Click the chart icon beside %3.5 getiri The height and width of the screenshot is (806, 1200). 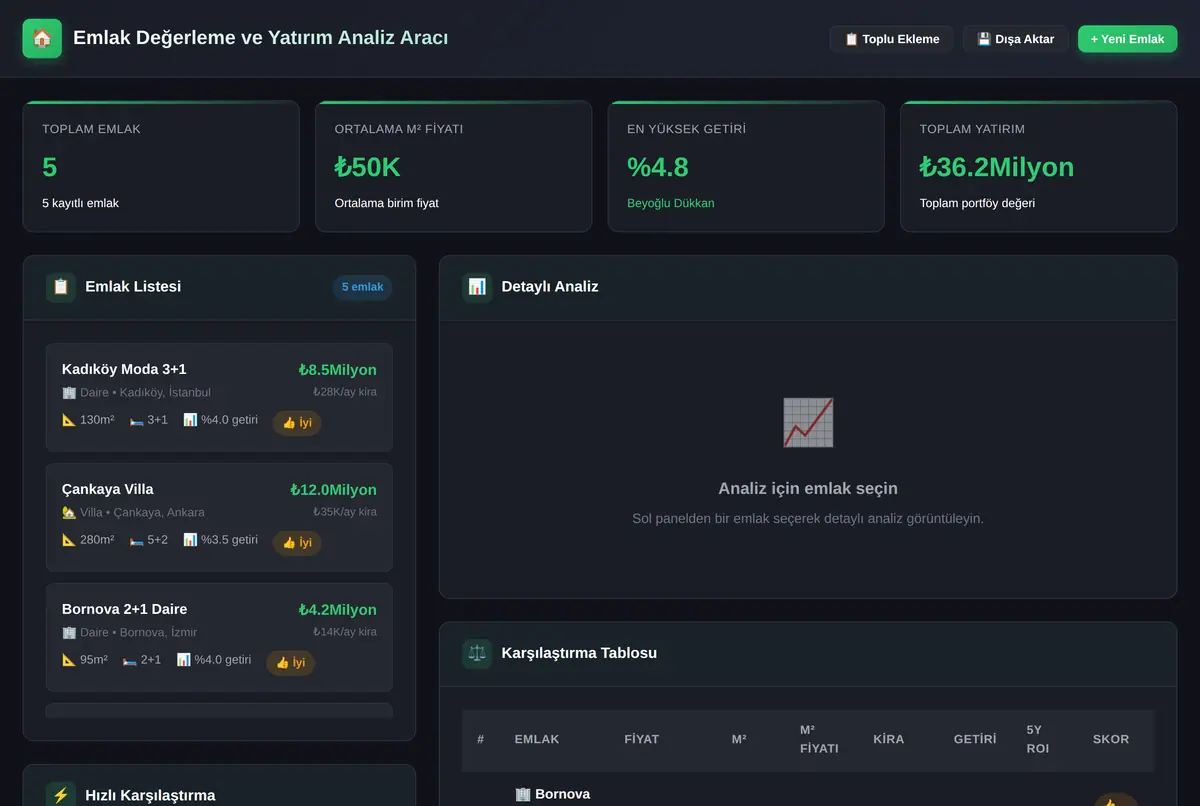(190, 540)
